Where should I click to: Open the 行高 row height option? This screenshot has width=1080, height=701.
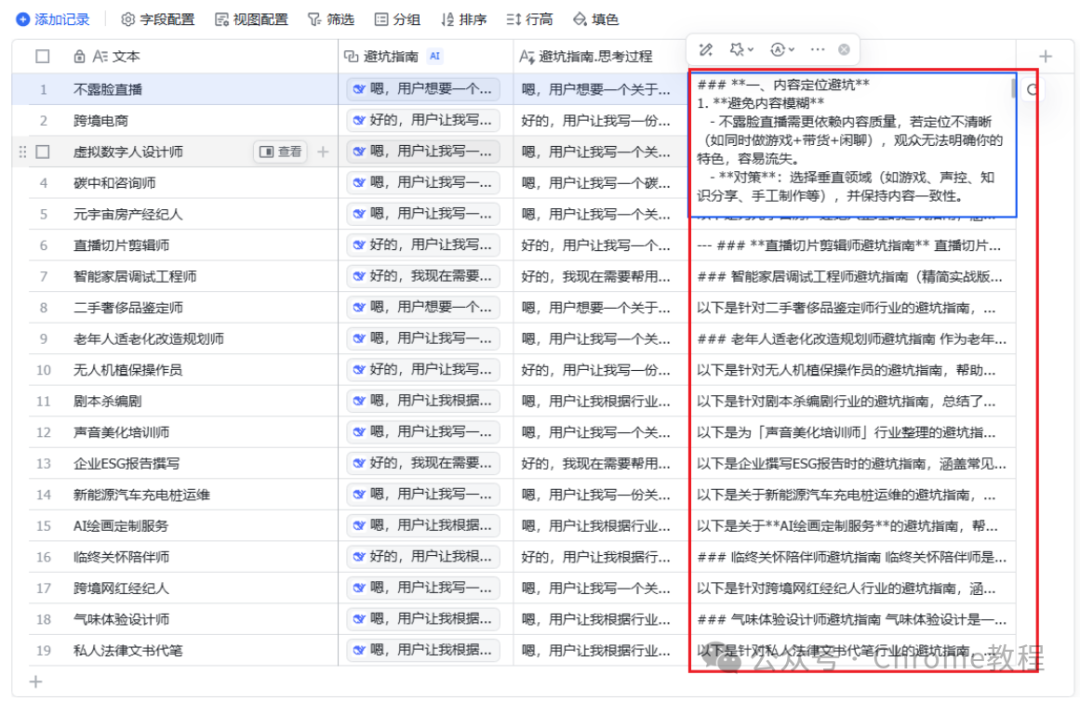(530, 19)
